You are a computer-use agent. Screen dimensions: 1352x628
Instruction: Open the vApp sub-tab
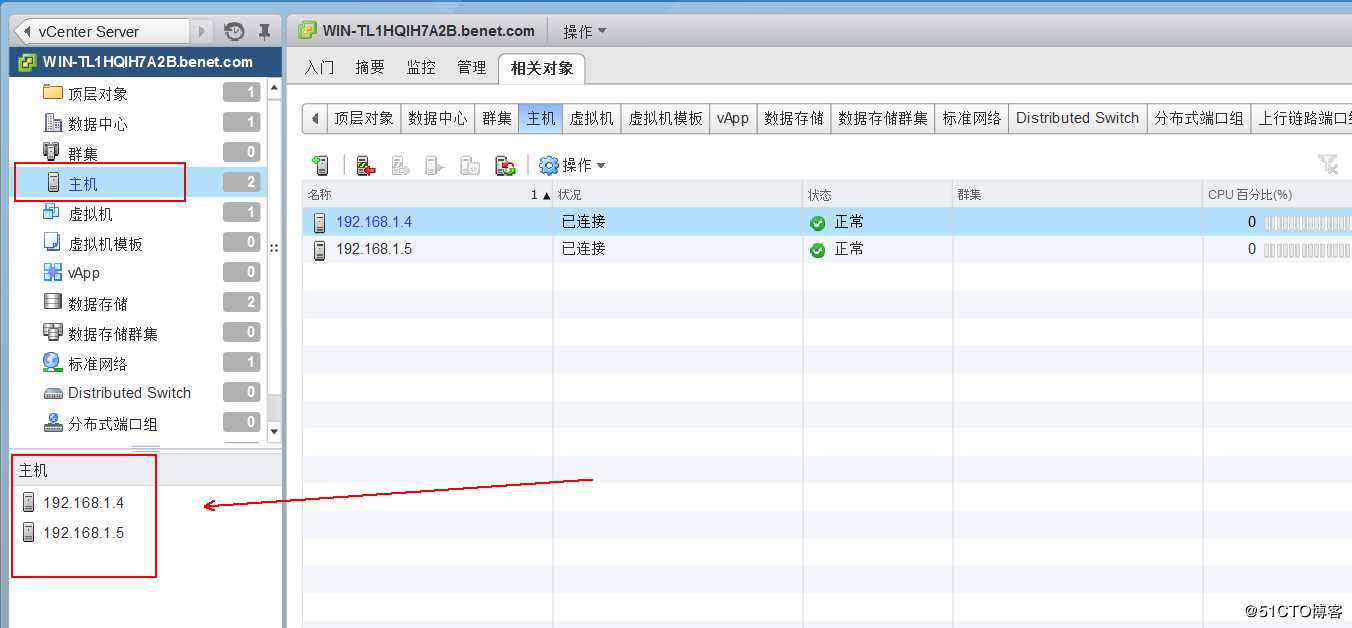(734, 118)
